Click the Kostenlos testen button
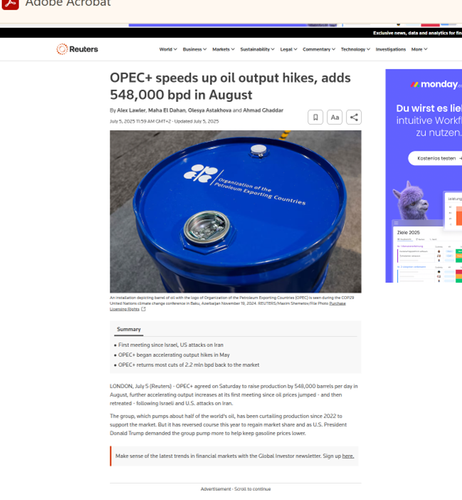The width and height of the screenshot is (462, 500). 437,158
